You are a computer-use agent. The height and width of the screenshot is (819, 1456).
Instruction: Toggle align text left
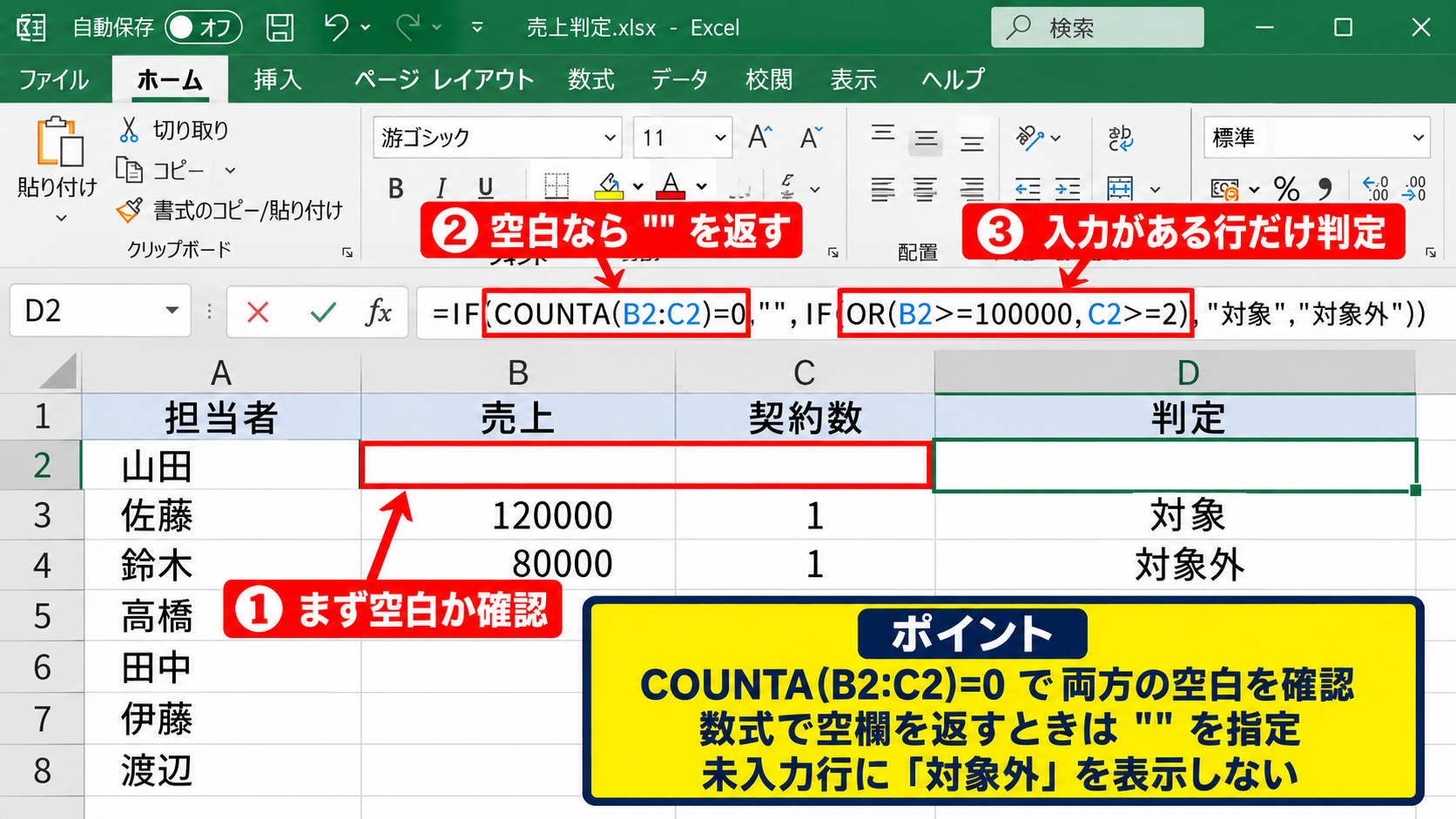coord(882,188)
